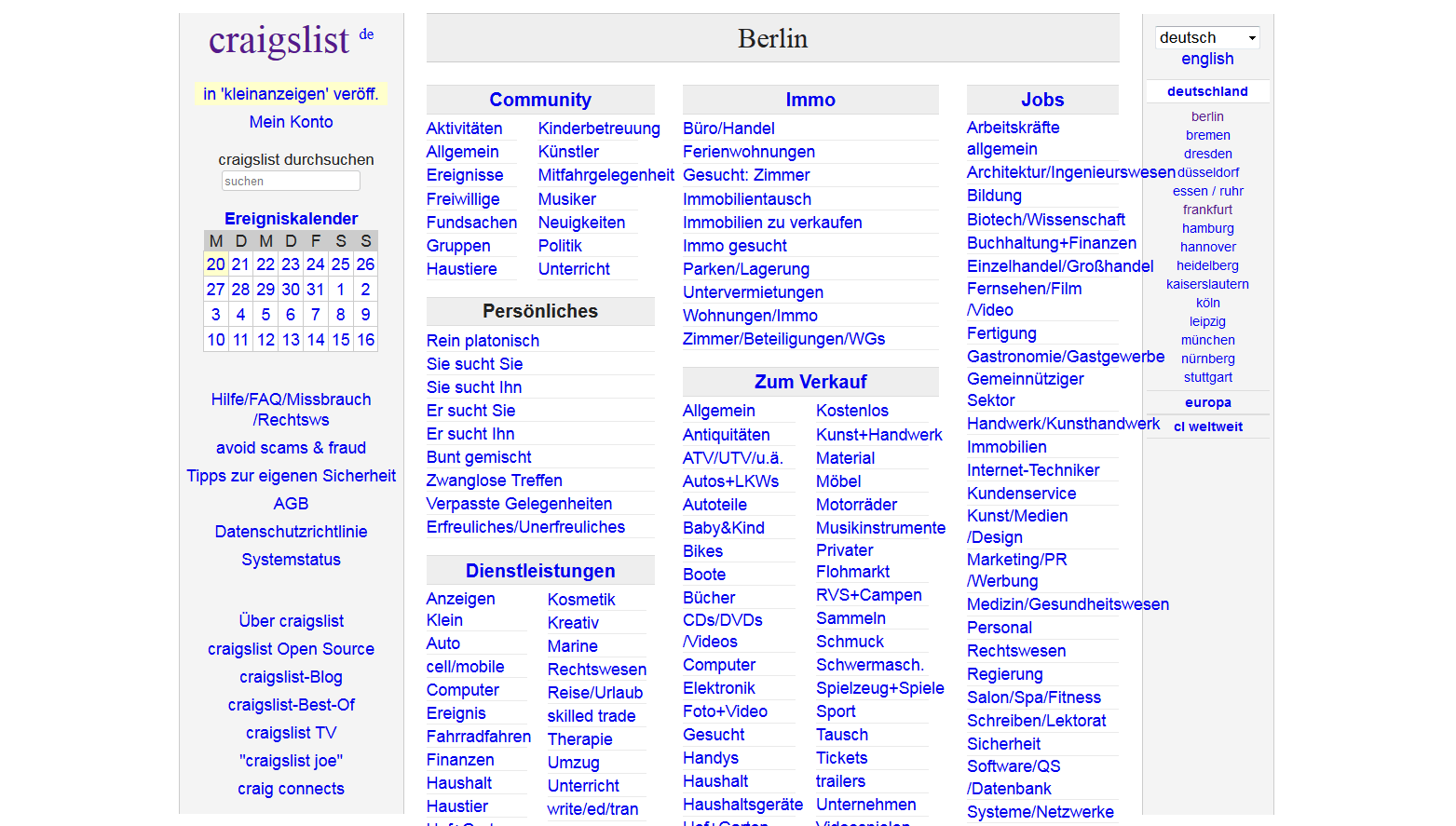This screenshot has width=1456, height=826.
Task: Open the Zum Verkauf section heading
Action: (810, 382)
